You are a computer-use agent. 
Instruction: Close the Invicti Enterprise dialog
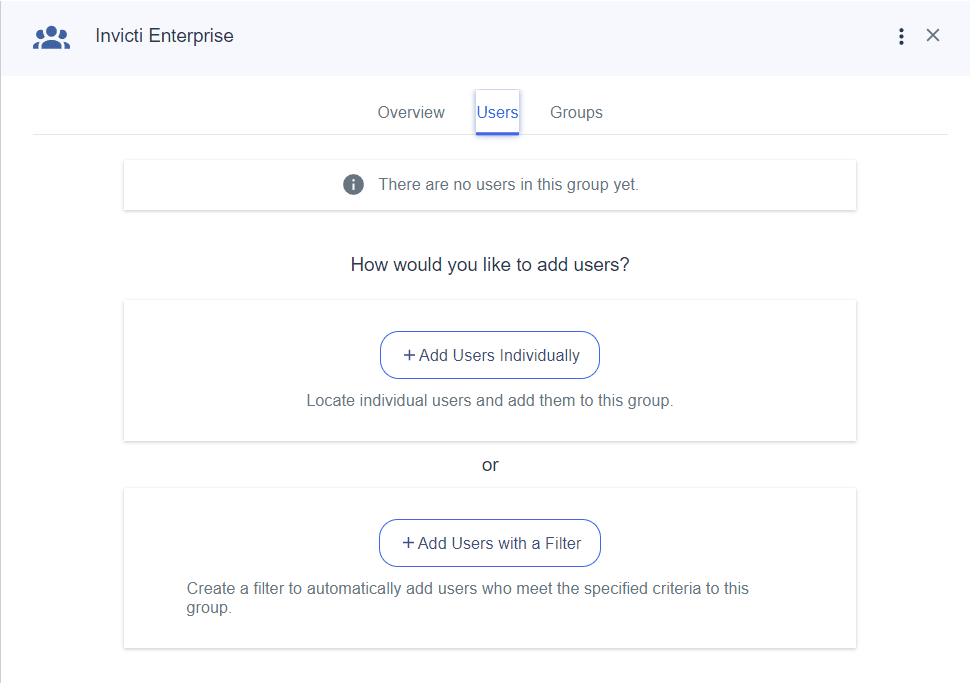click(933, 35)
